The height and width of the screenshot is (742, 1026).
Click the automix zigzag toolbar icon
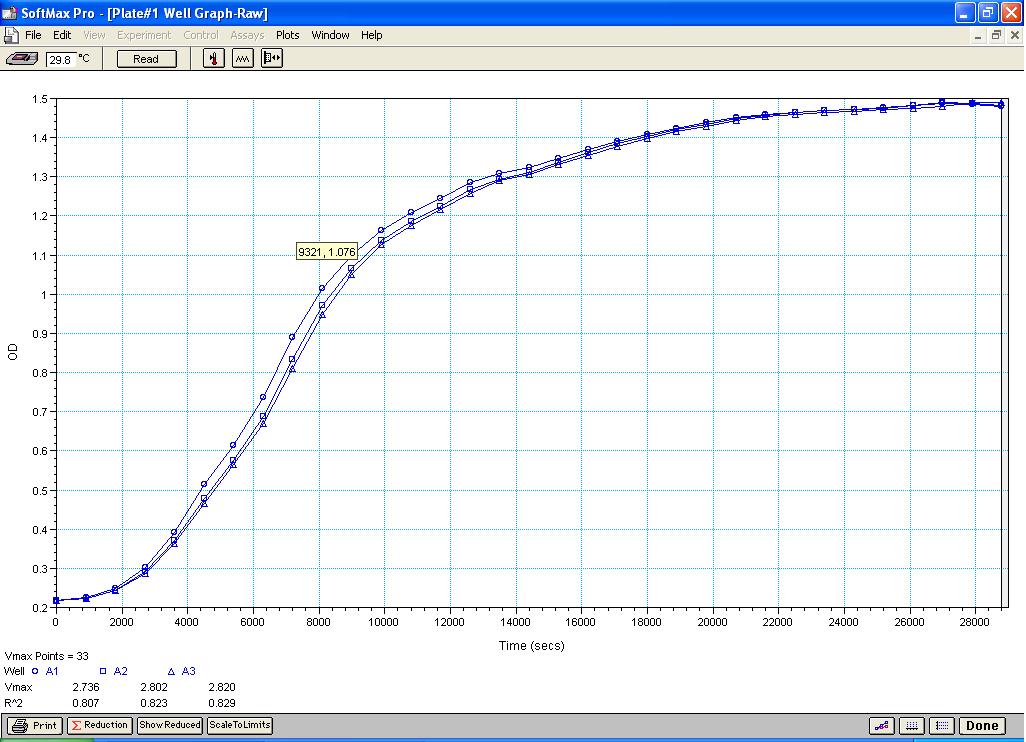click(x=243, y=59)
